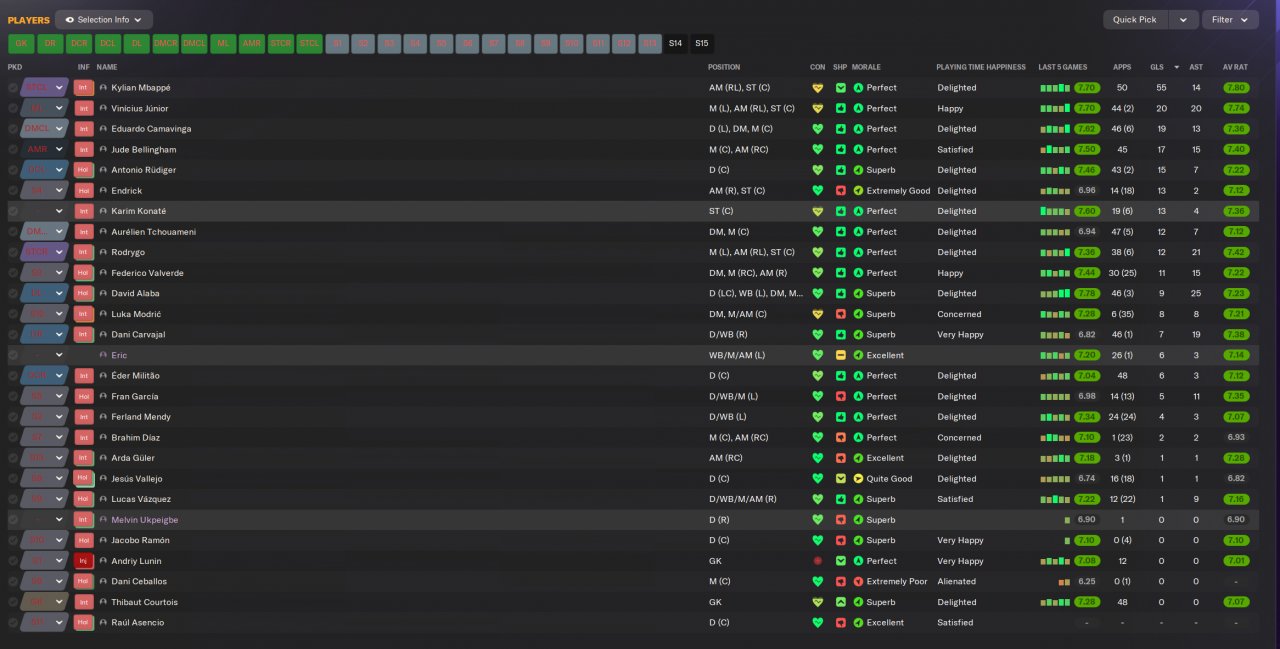Open Melvin Ukpeigbe player name link
The image size is (1280, 649).
click(145, 520)
